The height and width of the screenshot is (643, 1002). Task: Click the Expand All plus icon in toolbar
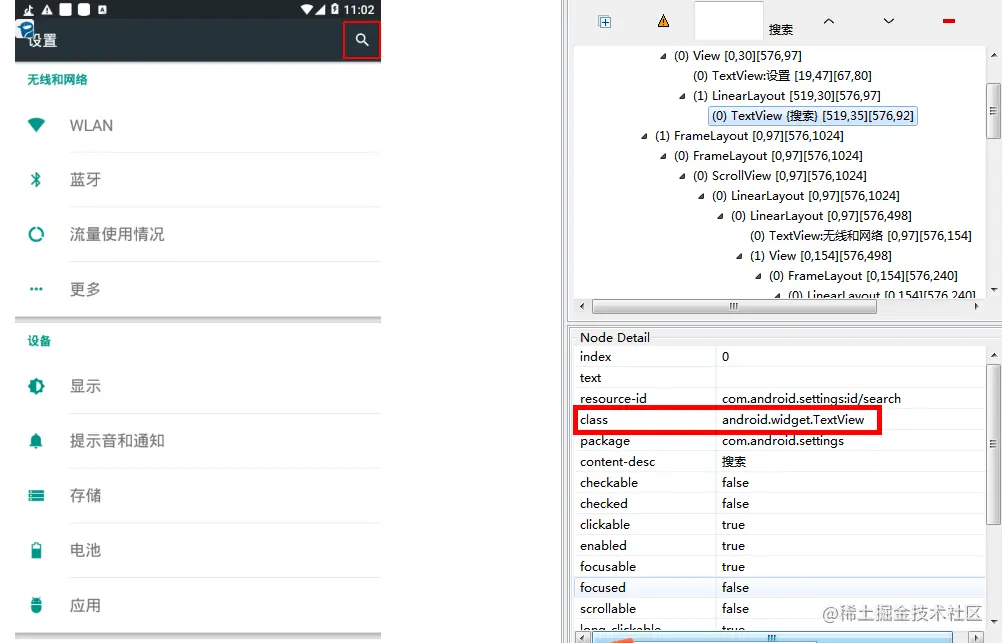tap(605, 22)
